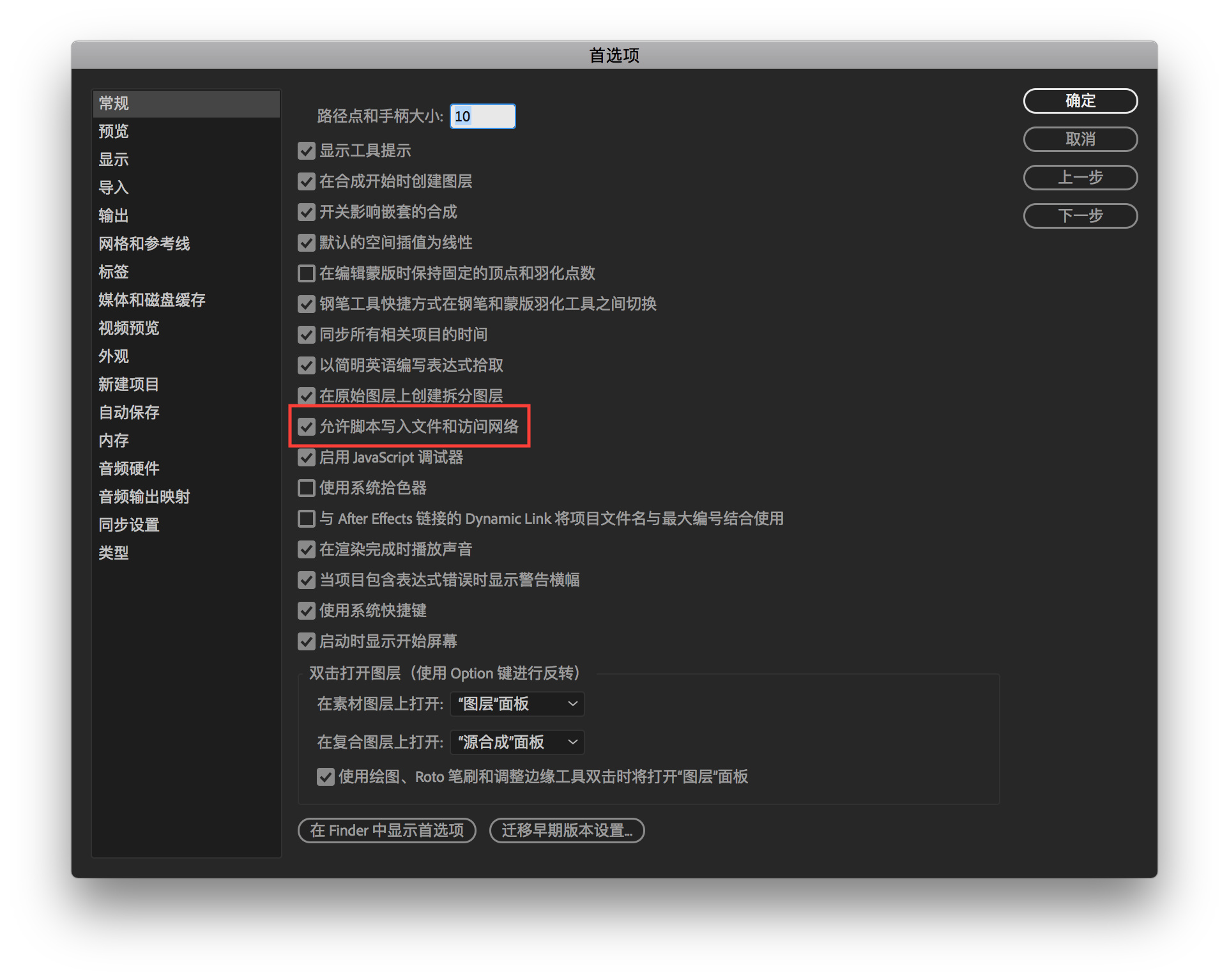Open 媒体和磁盘缓存 category
Image resolution: width=1229 pixels, height=980 pixels.
(152, 300)
